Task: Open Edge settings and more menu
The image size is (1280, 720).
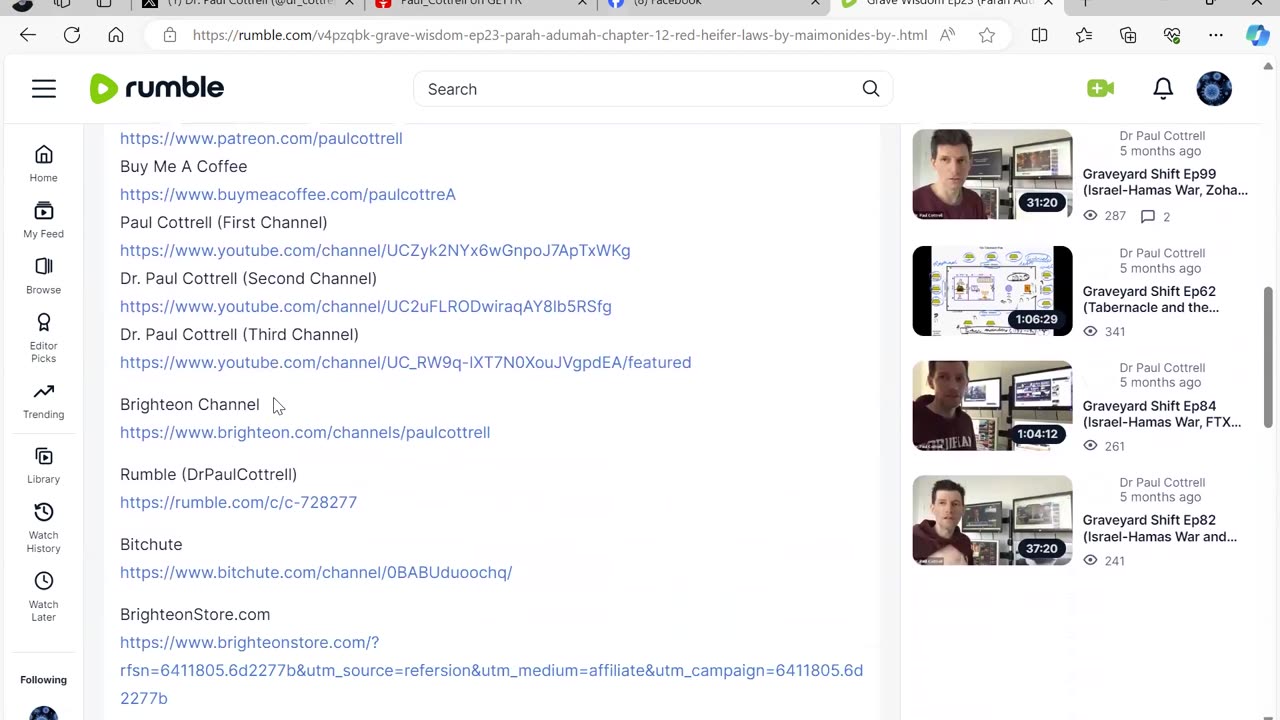Action: point(1216,35)
